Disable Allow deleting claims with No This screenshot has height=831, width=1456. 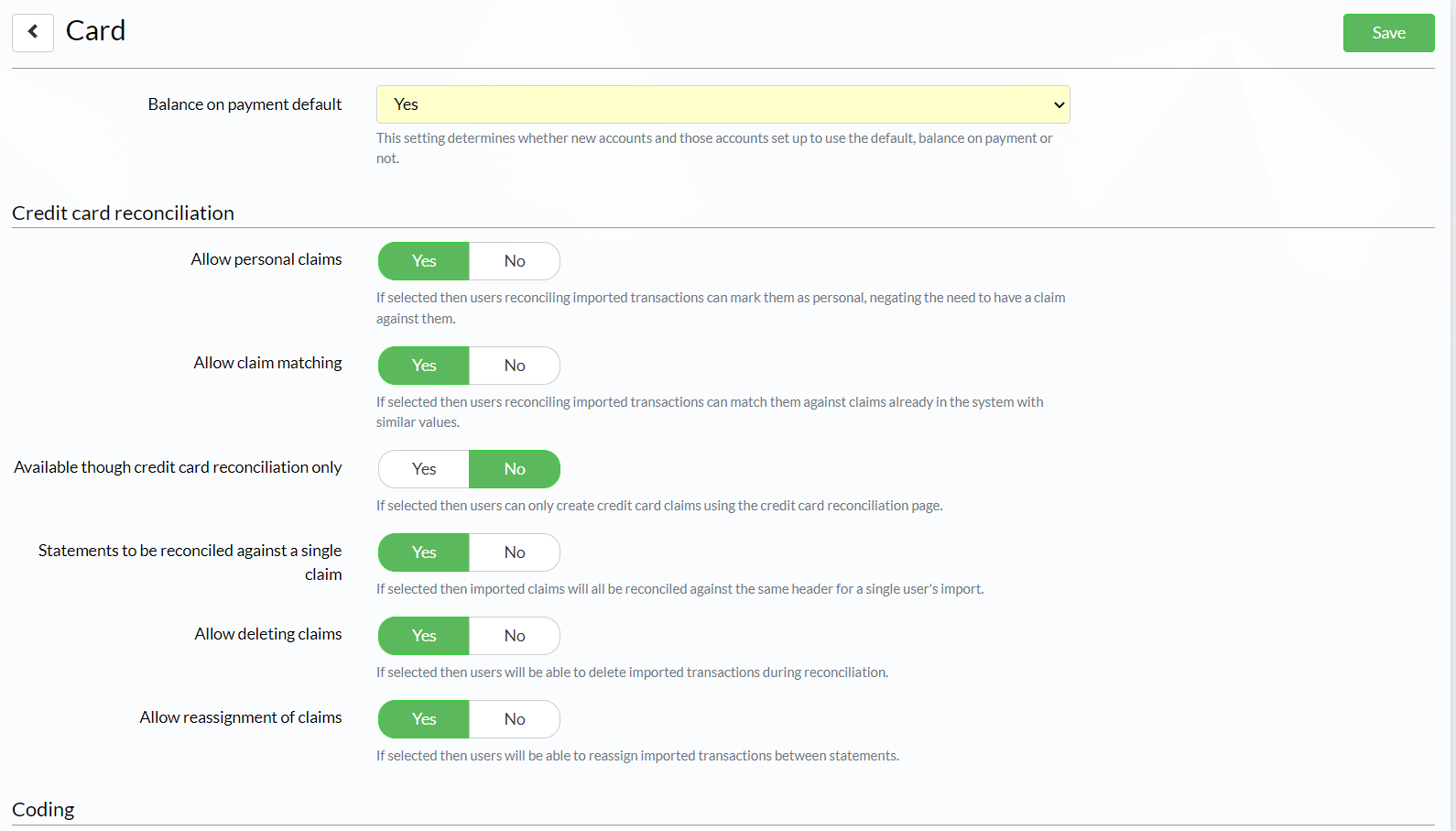[515, 636]
